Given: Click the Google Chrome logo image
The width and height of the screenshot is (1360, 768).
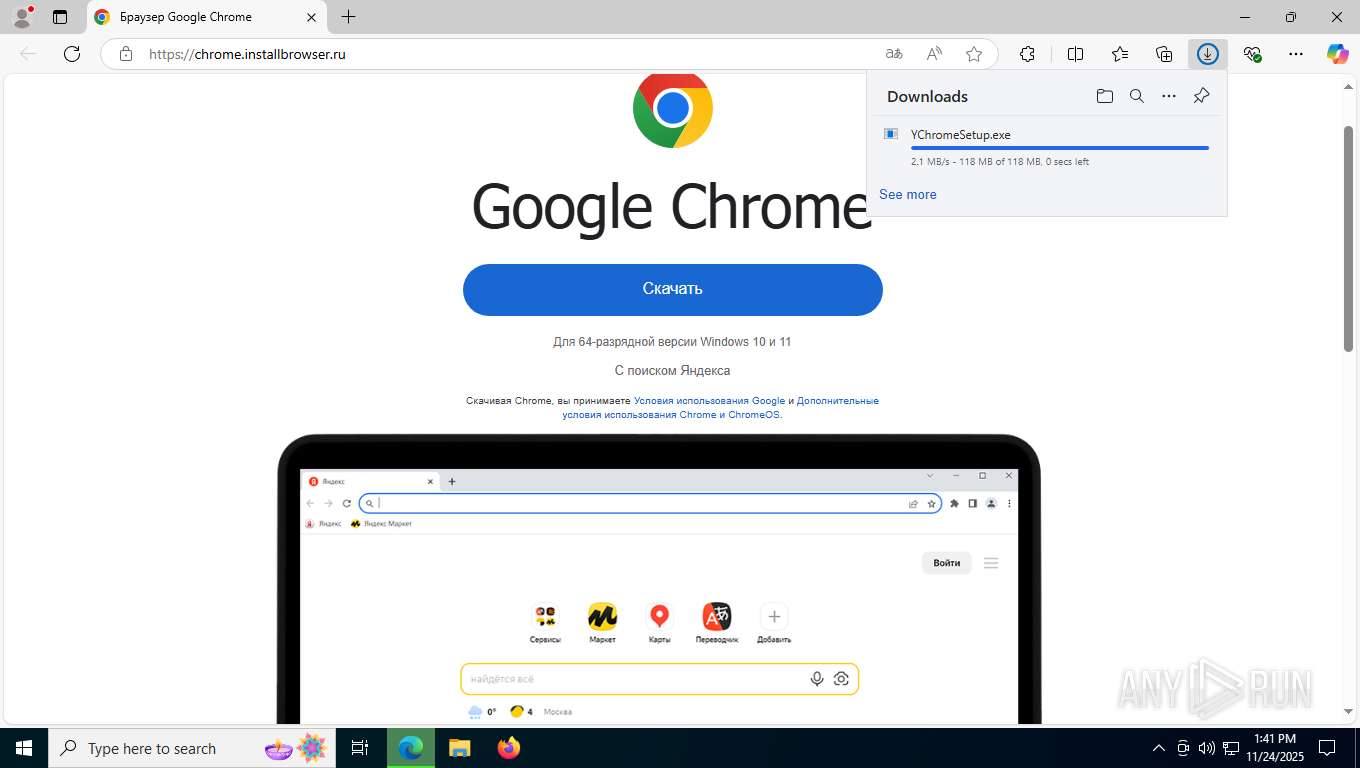Looking at the screenshot, I should (673, 108).
